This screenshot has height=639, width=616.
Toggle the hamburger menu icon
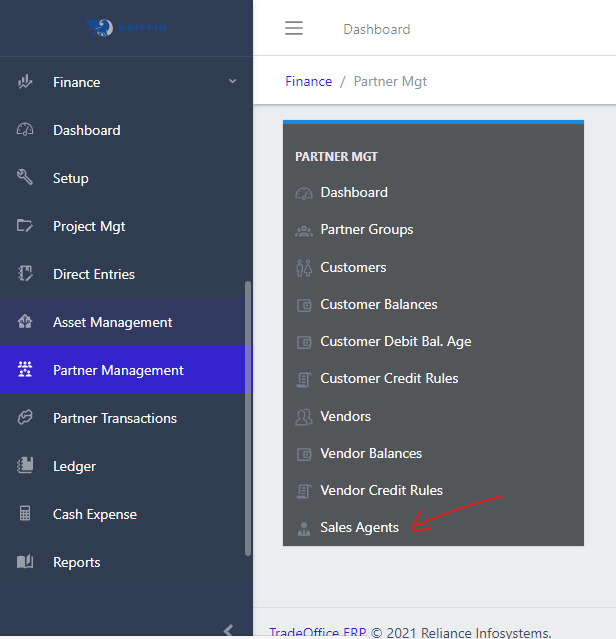(294, 28)
